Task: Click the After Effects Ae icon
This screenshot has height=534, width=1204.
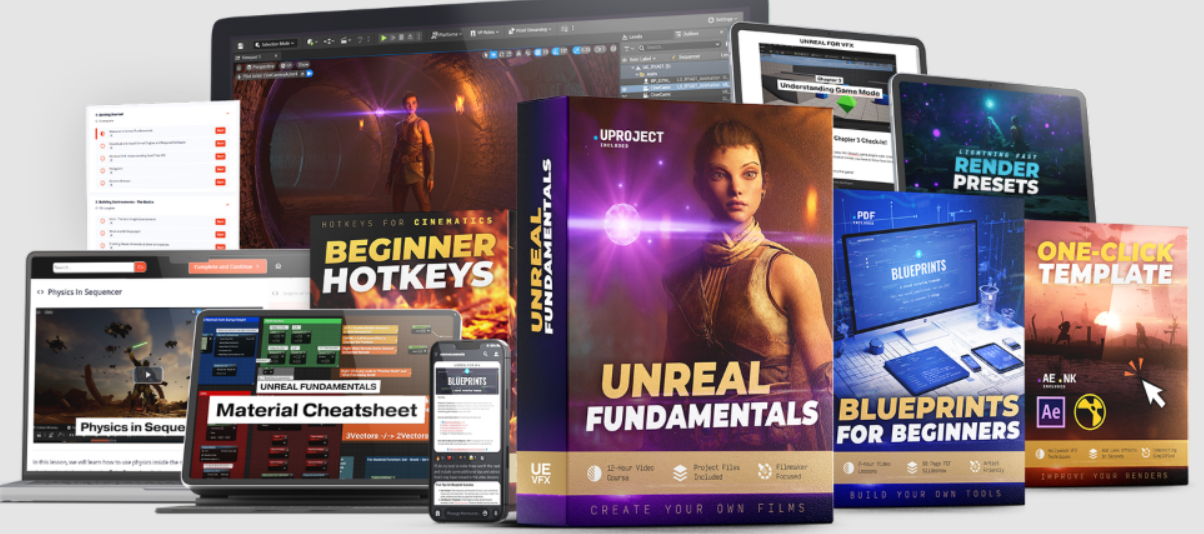Action: (x=1051, y=410)
